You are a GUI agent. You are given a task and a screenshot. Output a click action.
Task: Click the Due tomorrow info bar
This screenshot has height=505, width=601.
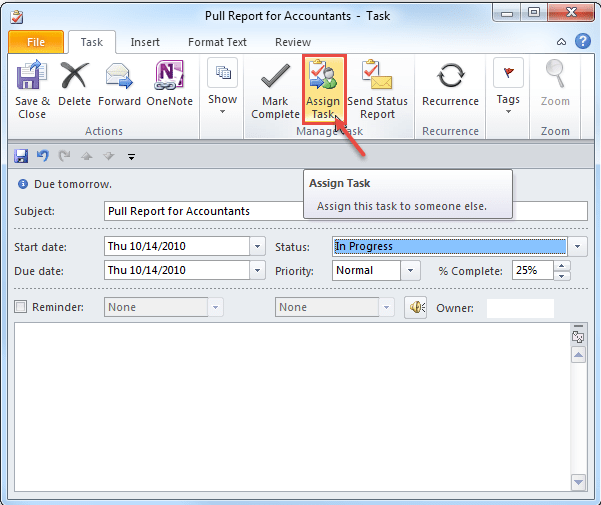tap(65, 184)
